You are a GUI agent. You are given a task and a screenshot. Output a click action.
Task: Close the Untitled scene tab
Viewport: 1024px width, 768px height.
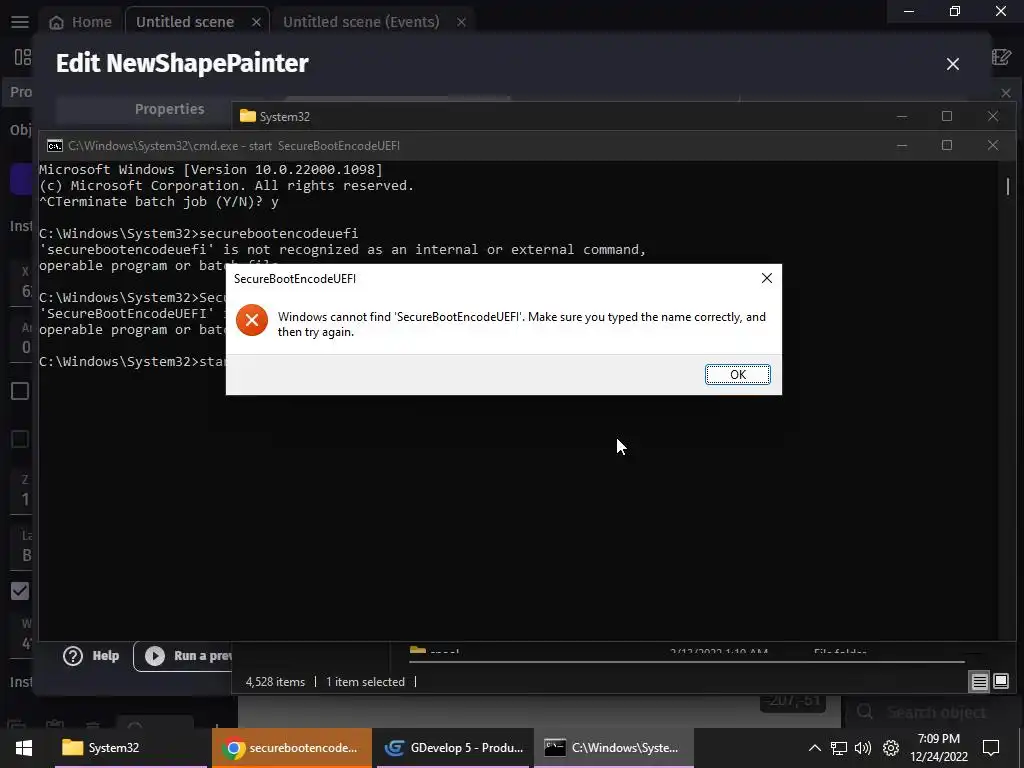coord(256,22)
